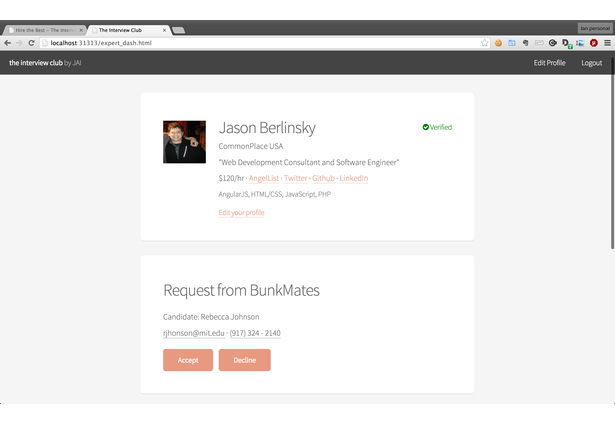Click the Web Development Consultant tagline
This screenshot has width=615, height=424.
[309, 162]
